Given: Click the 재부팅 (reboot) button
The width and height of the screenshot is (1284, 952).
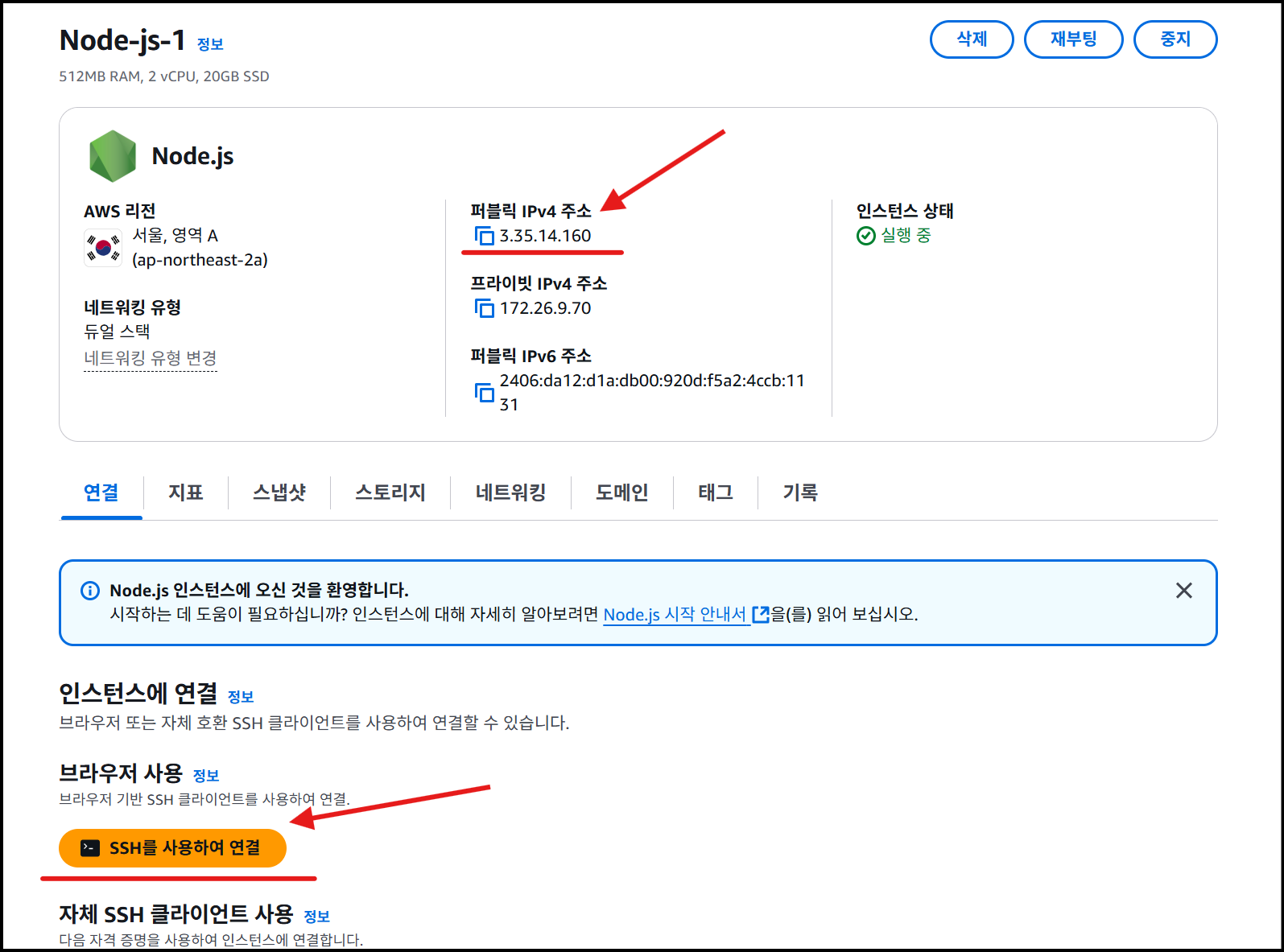Looking at the screenshot, I should tap(1073, 39).
